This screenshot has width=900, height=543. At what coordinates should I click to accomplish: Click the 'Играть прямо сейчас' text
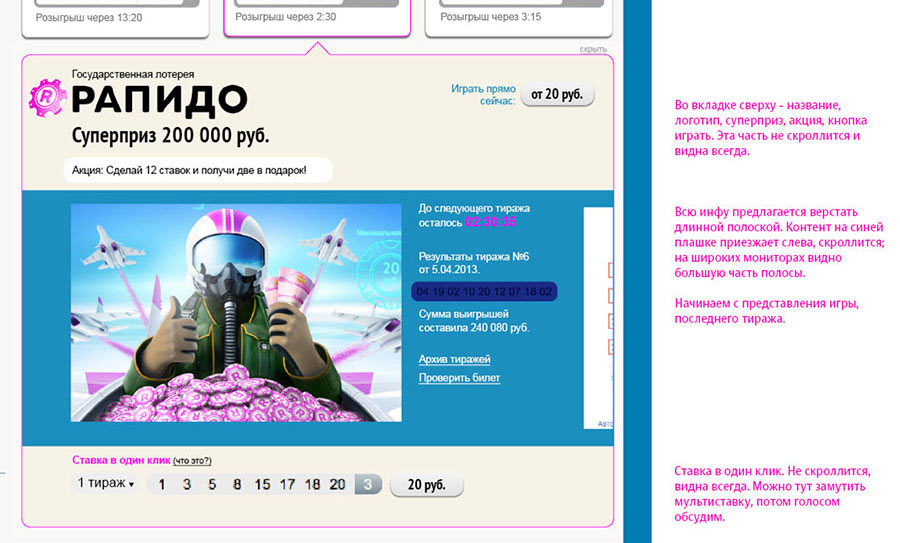482,94
